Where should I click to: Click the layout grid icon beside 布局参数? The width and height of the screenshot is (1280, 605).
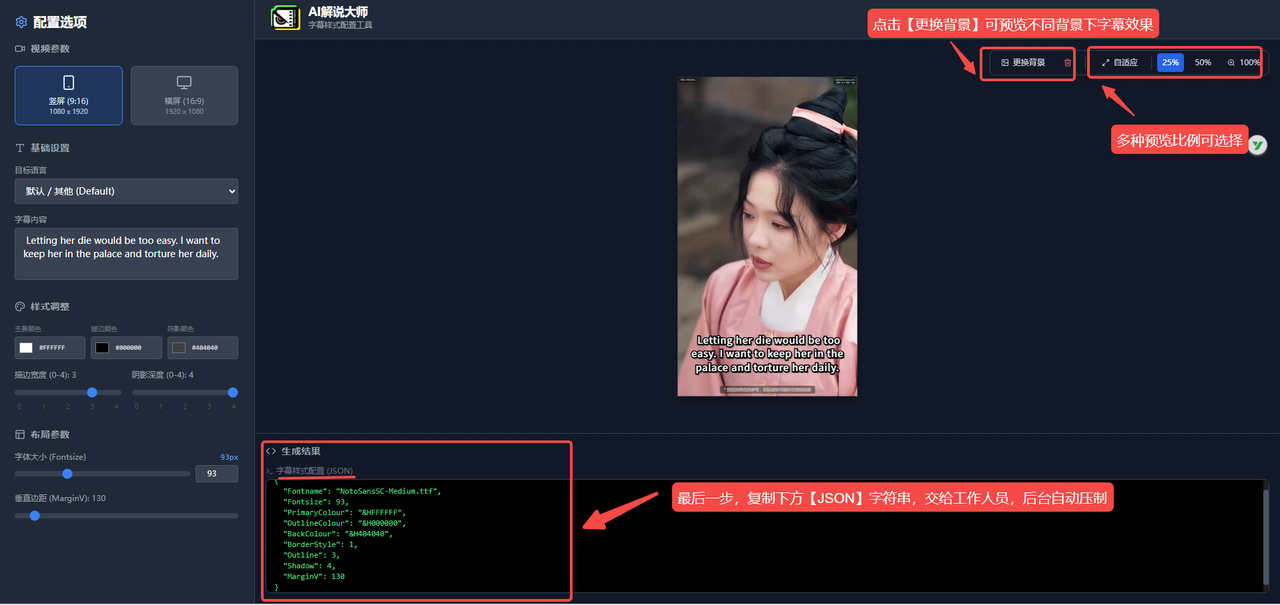pos(20,435)
